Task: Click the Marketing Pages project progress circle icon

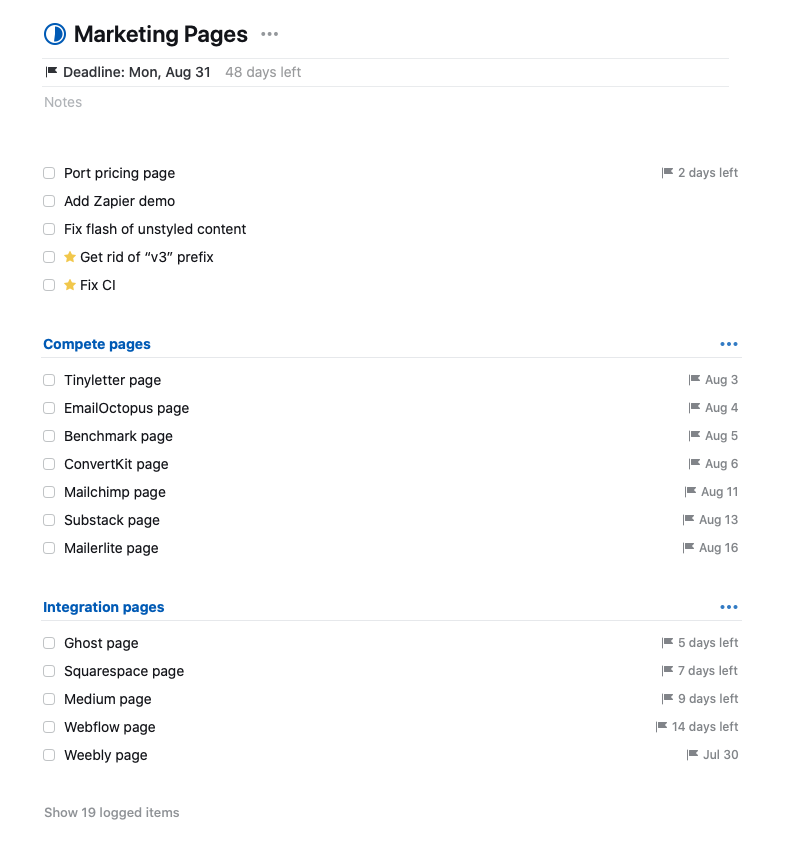Action: (x=55, y=34)
